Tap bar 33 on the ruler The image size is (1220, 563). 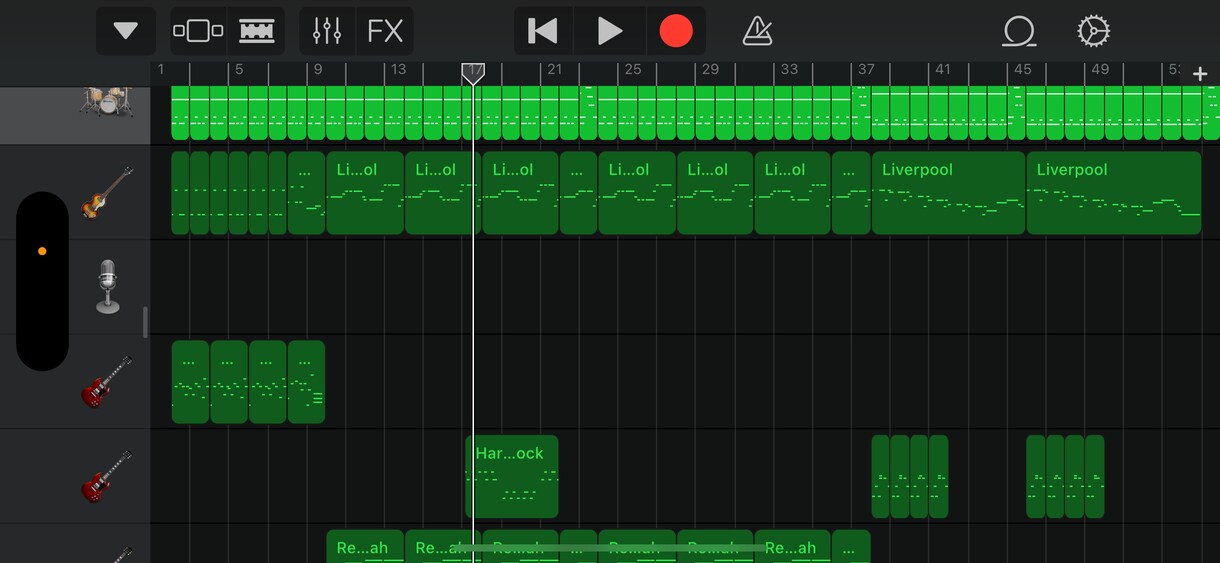tap(789, 70)
